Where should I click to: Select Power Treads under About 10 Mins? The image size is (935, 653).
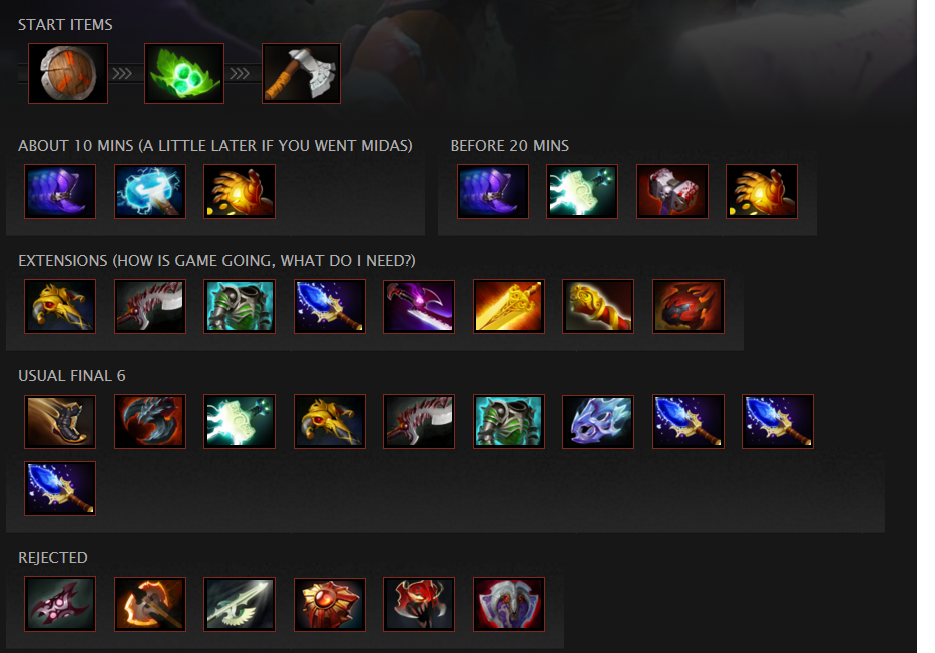60,191
